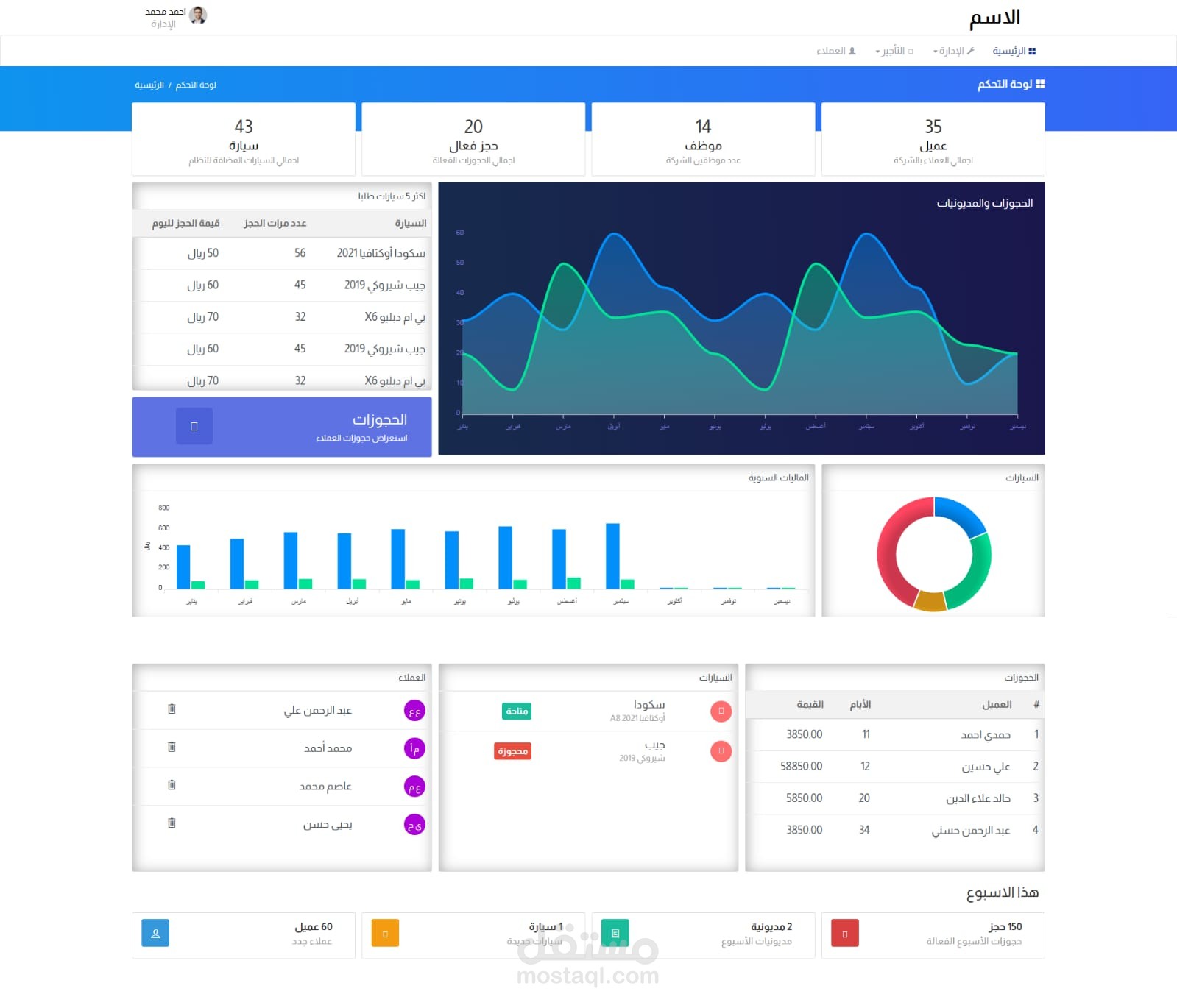Click the dashboard grid icon beside لوحة التحكم
Screen dimensions: 1177x1008
click(x=1040, y=85)
